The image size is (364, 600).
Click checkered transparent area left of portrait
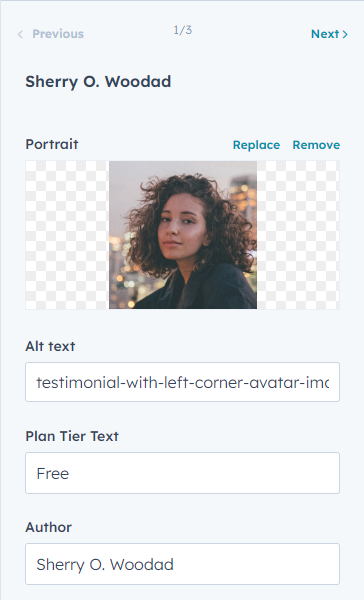tap(67, 235)
